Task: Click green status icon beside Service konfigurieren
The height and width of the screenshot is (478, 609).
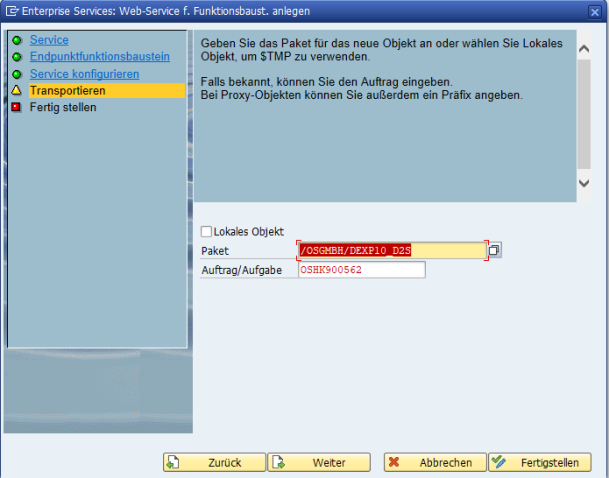Action: [17, 74]
